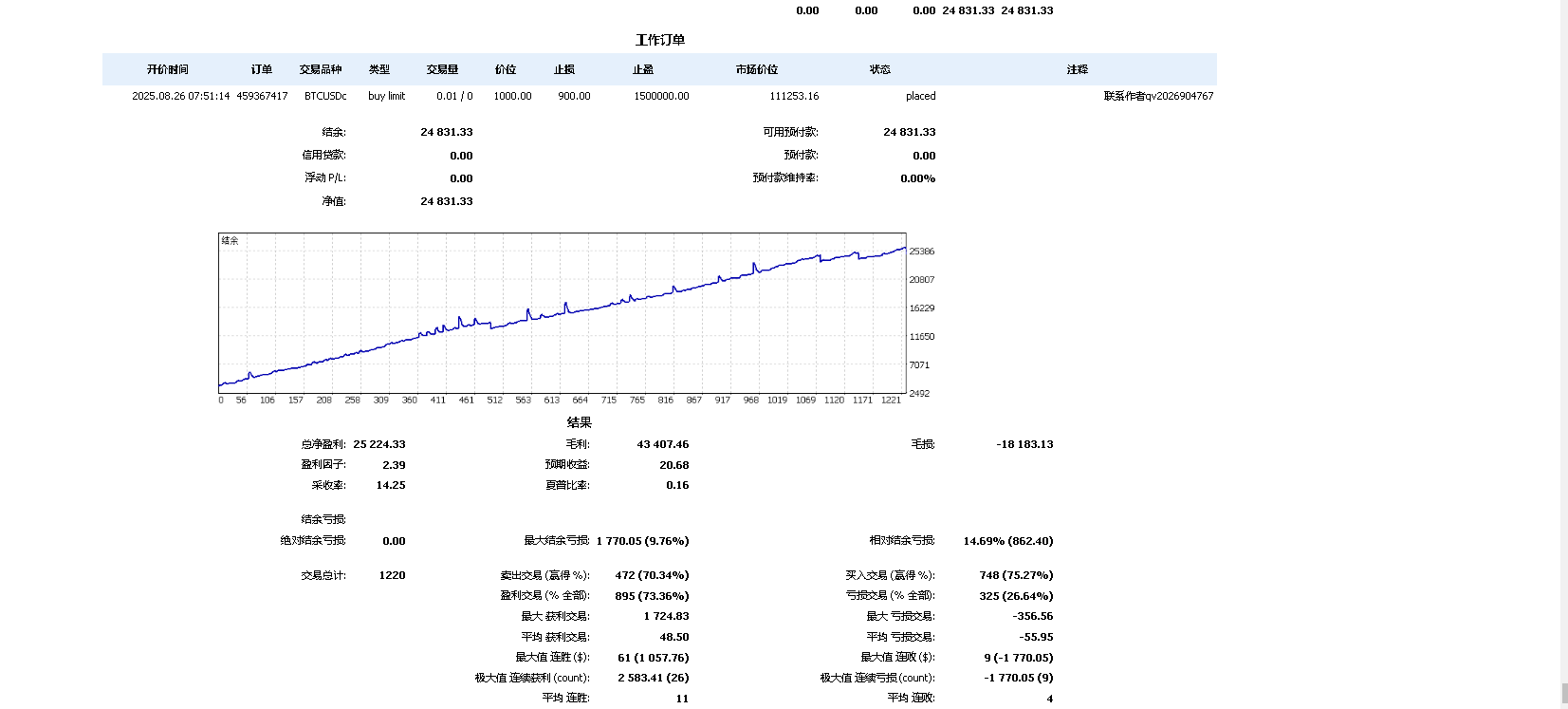The height and width of the screenshot is (709, 1568).
Task: Click the volume cell 0.01 / 0
Action: [454, 96]
